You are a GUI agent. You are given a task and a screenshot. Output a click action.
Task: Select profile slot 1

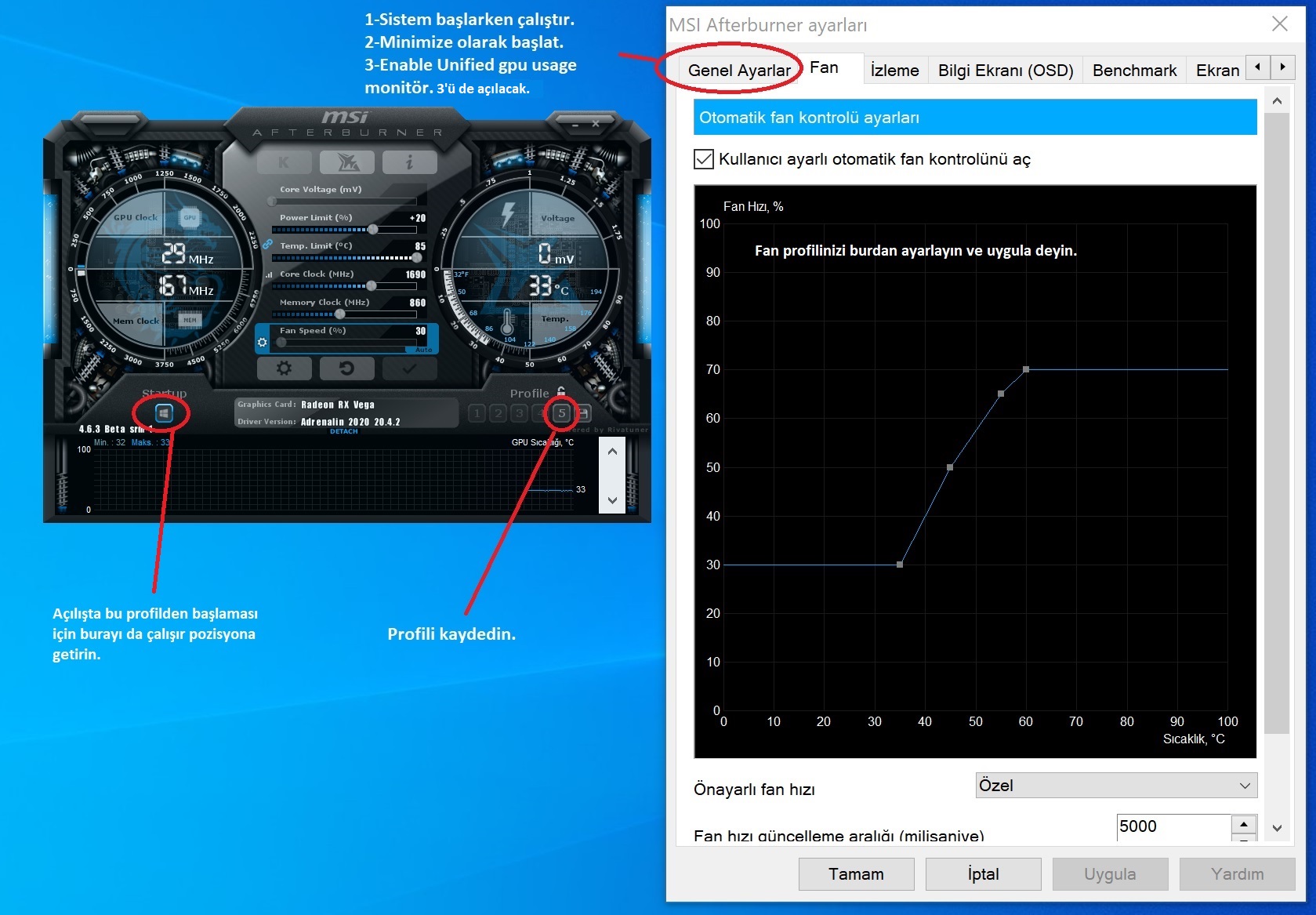click(x=477, y=413)
